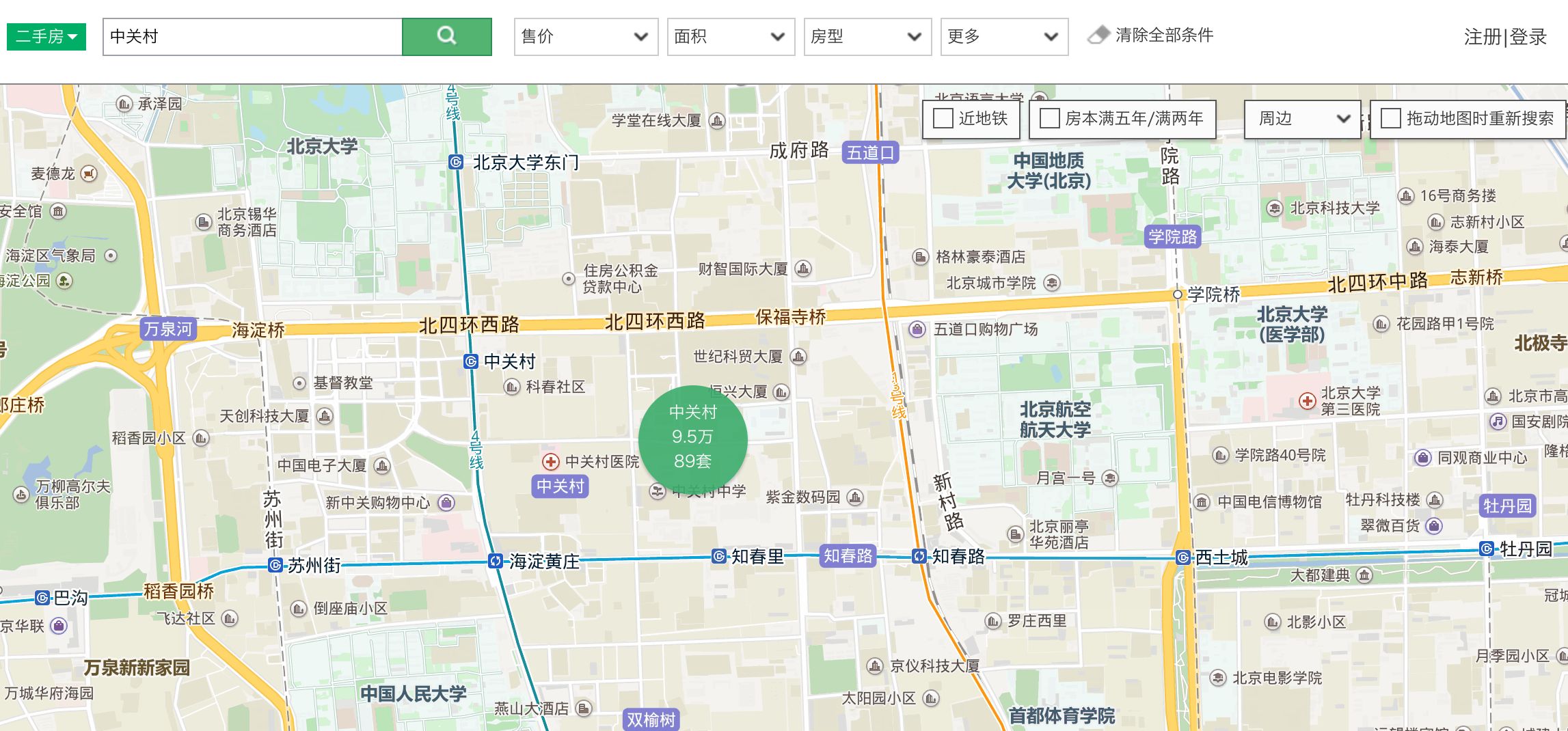Click the purple 双榆树 area tag
The image size is (1568, 731).
(651, 719)
